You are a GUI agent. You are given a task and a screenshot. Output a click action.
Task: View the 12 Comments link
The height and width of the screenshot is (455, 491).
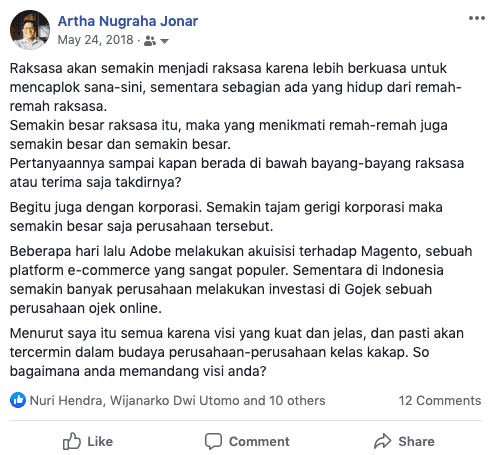[440, 400]
